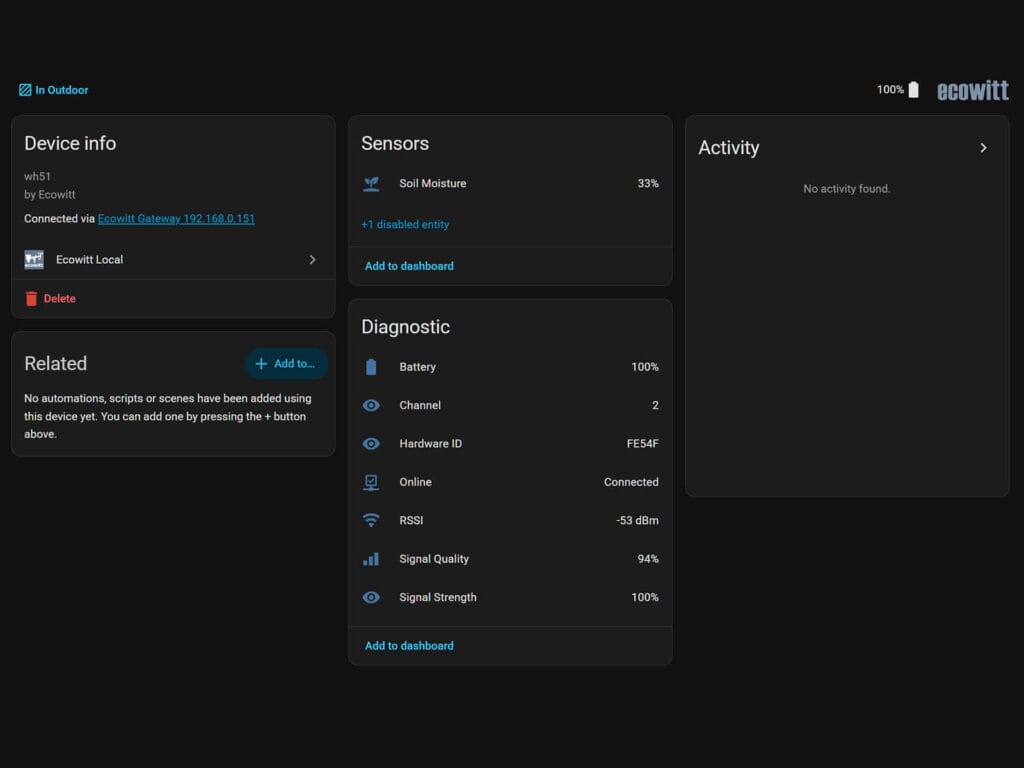Click the Channel eye icon
Screen dimensions: 1024x768
coord(371,406)
